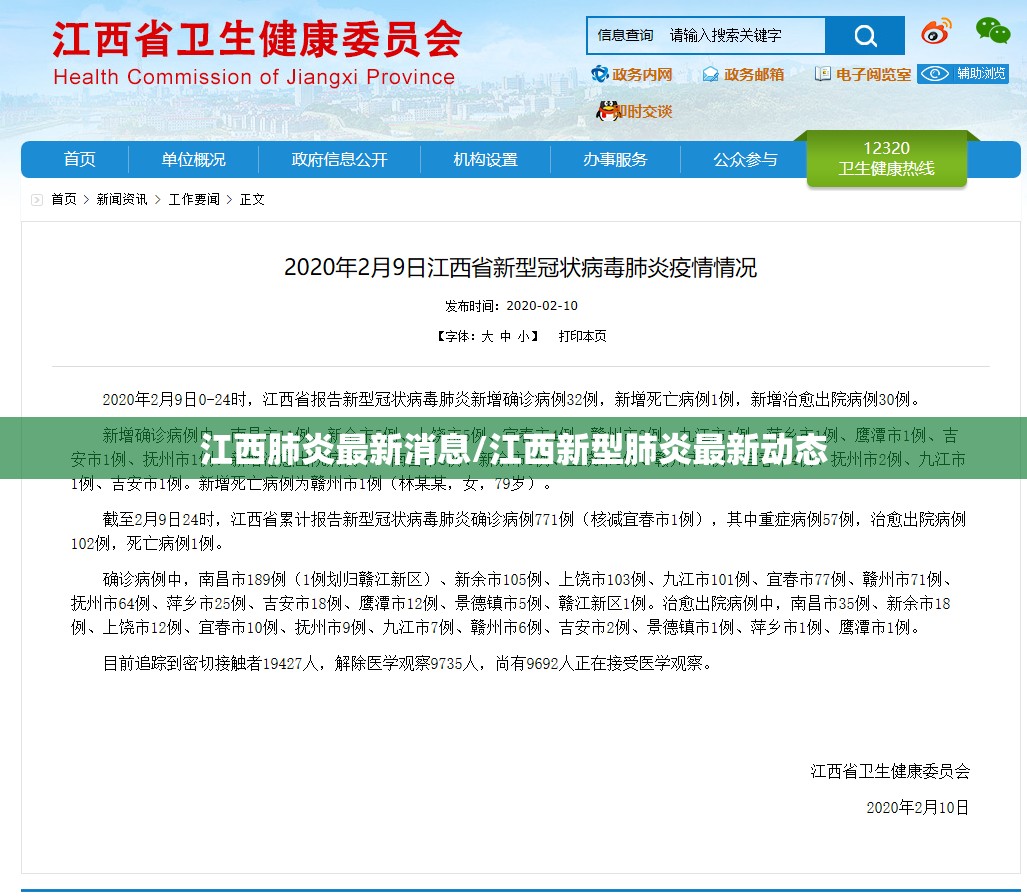Click the breadcrumb 首页 link

tap(64, 199)
